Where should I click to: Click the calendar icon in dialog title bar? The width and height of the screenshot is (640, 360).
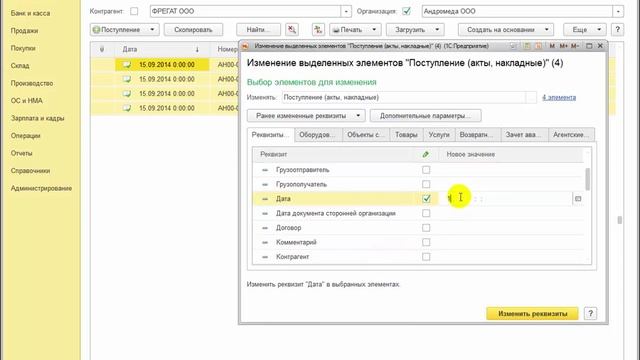(x=538, y=46)
